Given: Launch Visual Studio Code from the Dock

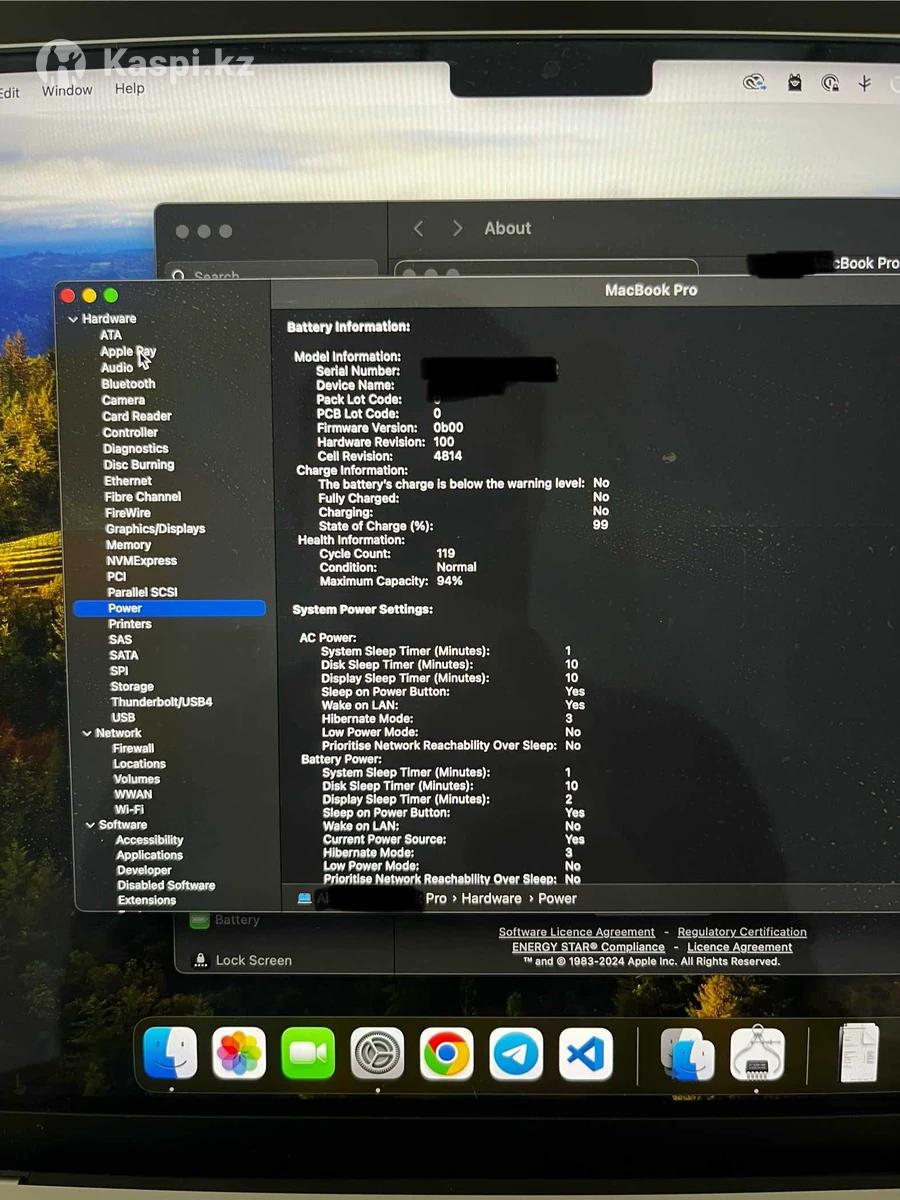Looking at the screenshot, I should (x=585, y=1054).
